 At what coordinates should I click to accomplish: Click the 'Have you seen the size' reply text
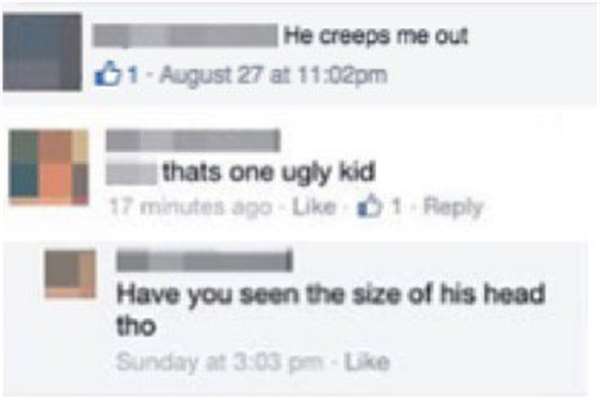coord(331,309)
